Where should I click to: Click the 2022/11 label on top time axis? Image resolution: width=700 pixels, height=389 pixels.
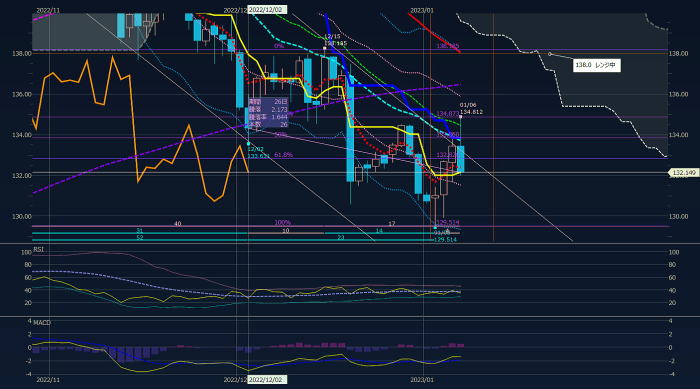click(48, 10)
